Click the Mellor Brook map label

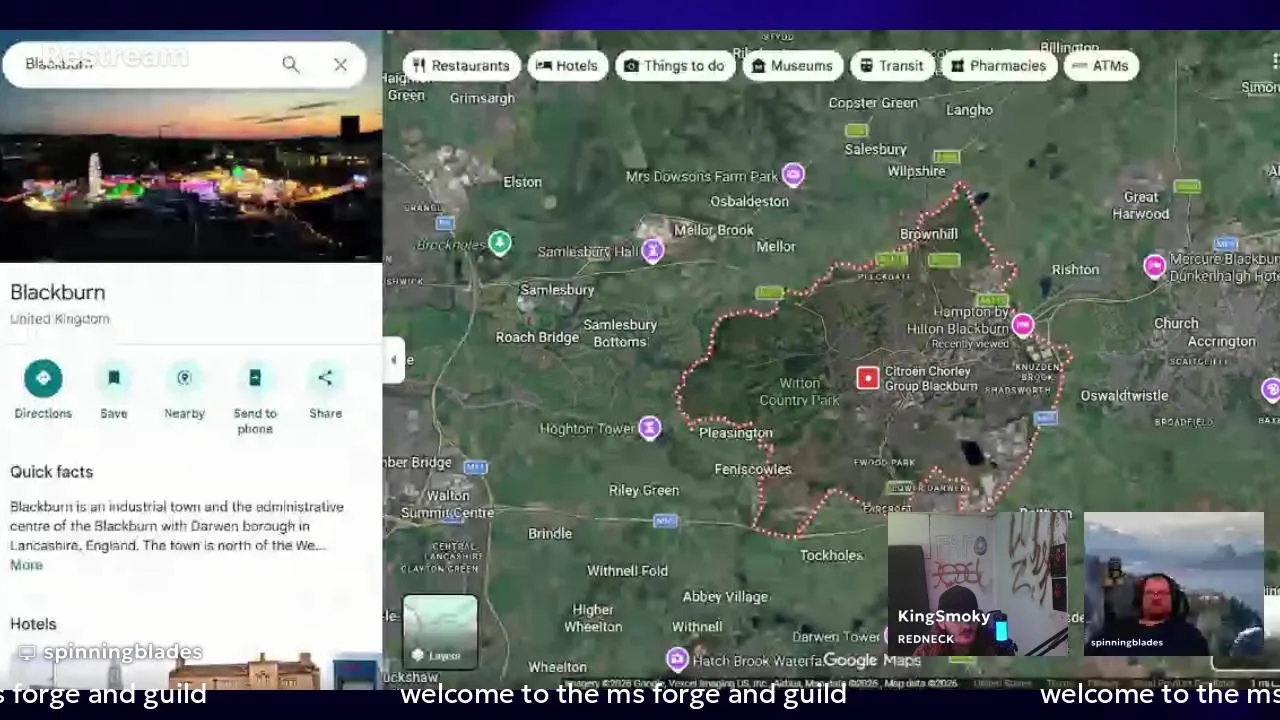(x=714, y=230)
